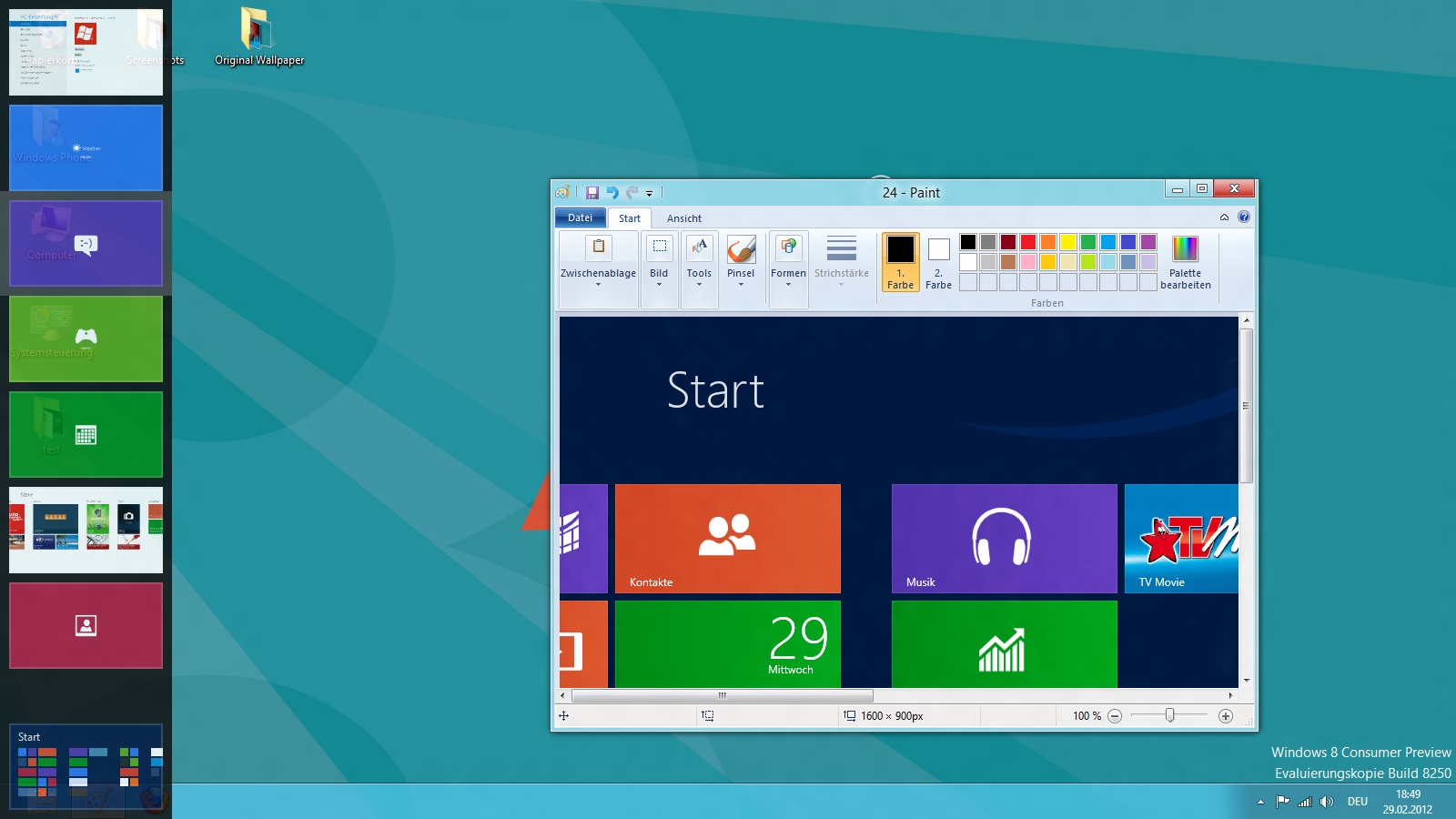Click the Tools icon with pencil and letter A
1456x819 pixels.
point(699,248)
